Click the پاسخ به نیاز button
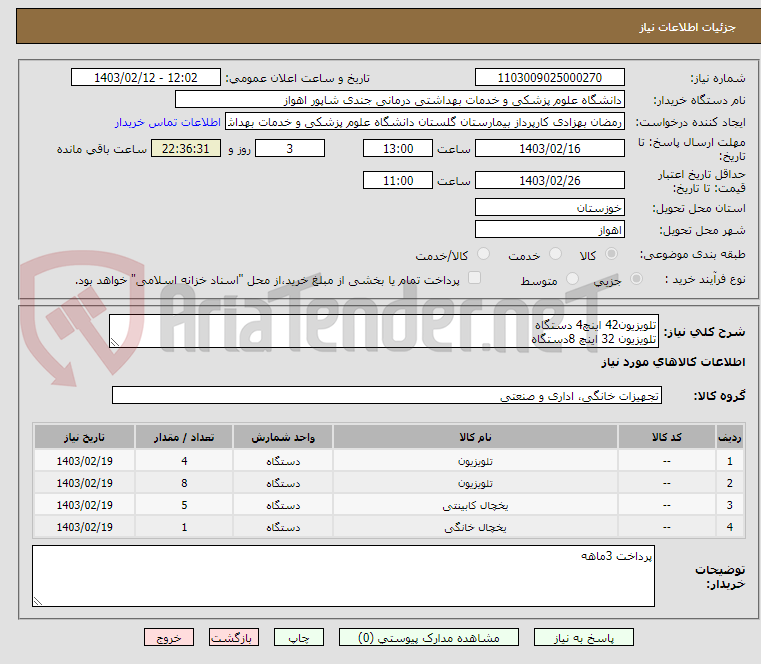761x664 pixels. [x=584, y=637]
